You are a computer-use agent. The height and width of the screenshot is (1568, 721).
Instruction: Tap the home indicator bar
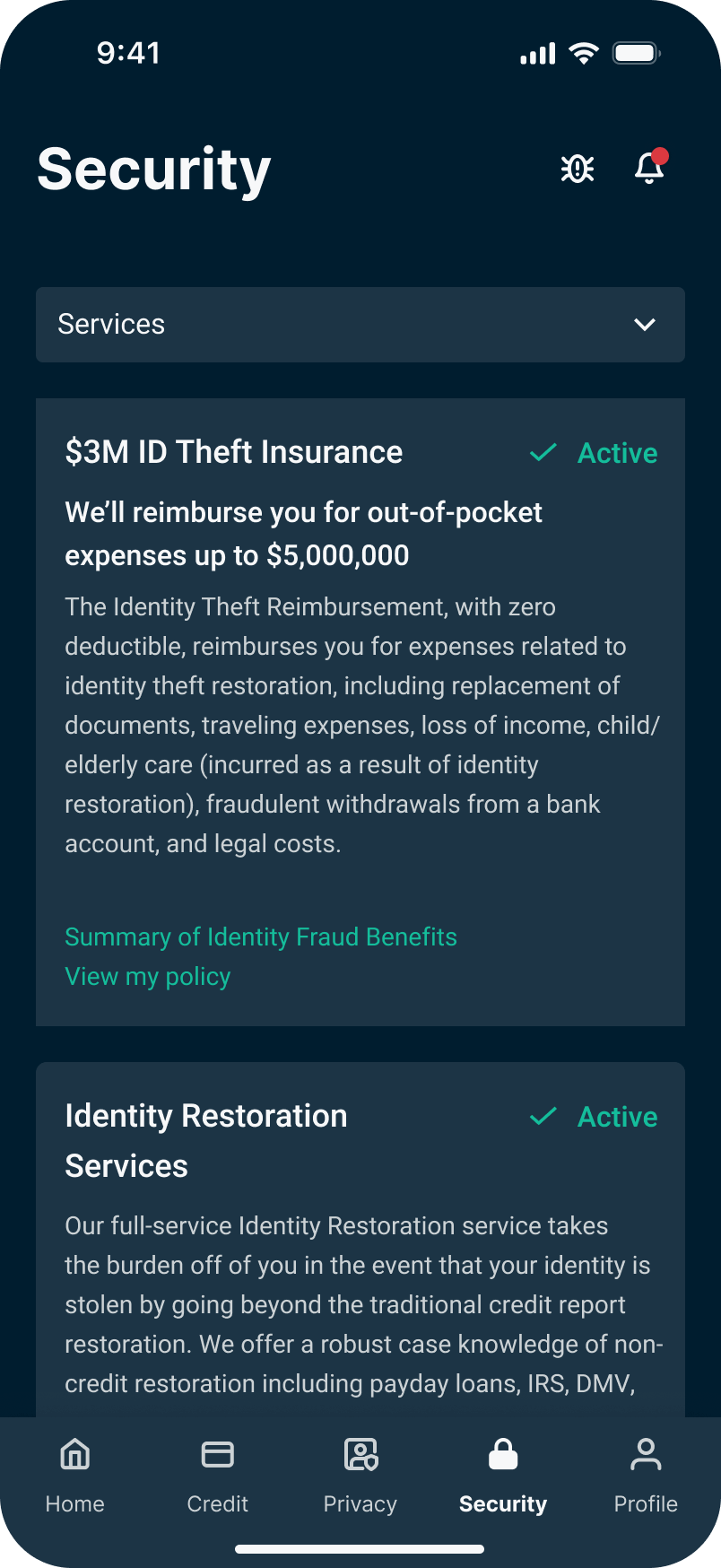[360, 1549]
